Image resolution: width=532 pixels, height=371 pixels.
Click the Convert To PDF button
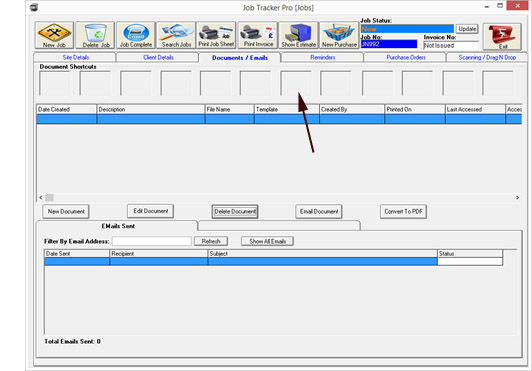[403, 211]
